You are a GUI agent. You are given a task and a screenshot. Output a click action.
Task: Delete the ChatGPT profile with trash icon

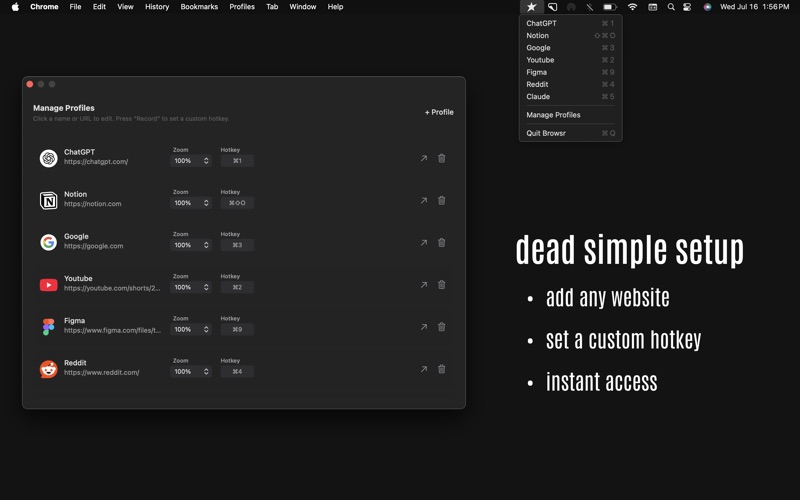442,159
